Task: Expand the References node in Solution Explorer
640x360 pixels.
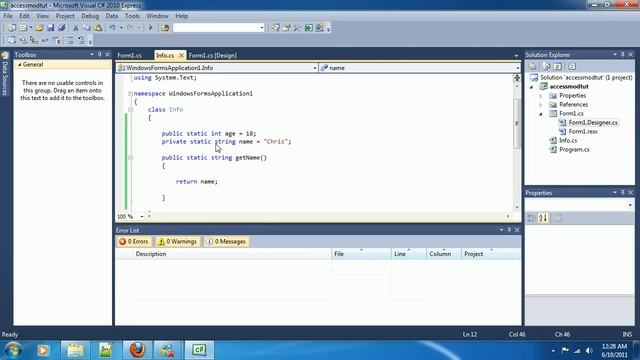Action: [541, 105]
